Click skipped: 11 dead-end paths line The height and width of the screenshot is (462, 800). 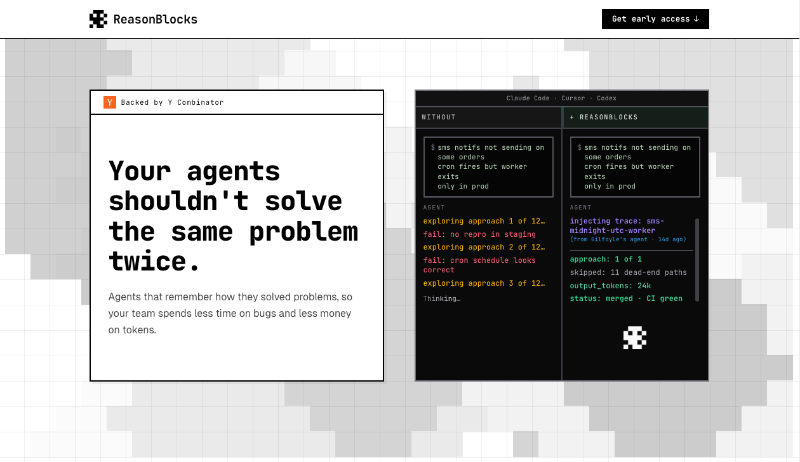[628, 273]
